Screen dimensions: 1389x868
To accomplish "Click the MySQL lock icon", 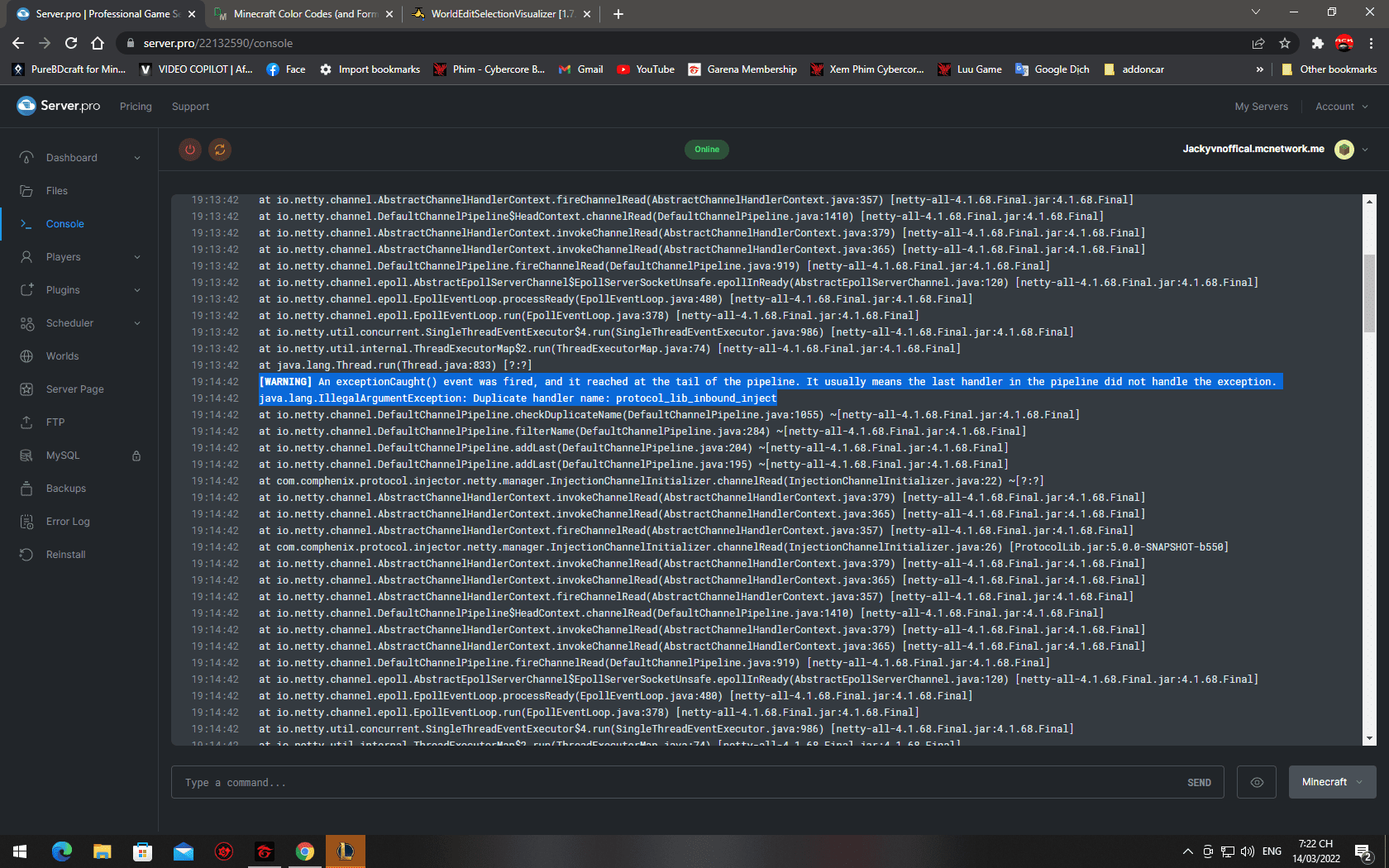I will (x=136, y=455).
